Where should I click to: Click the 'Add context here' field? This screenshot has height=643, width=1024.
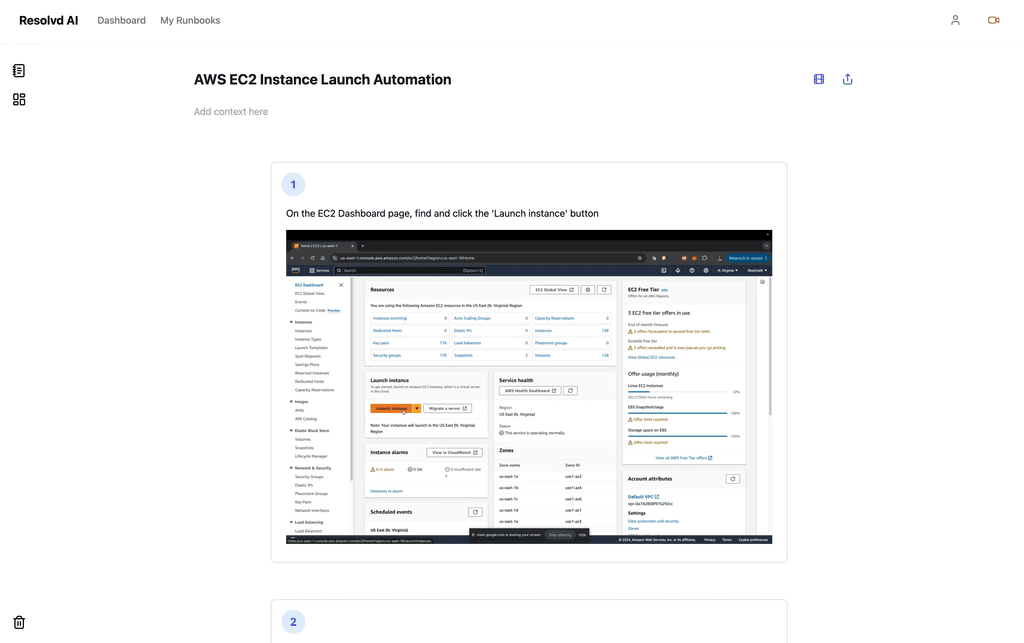point(231,112)
